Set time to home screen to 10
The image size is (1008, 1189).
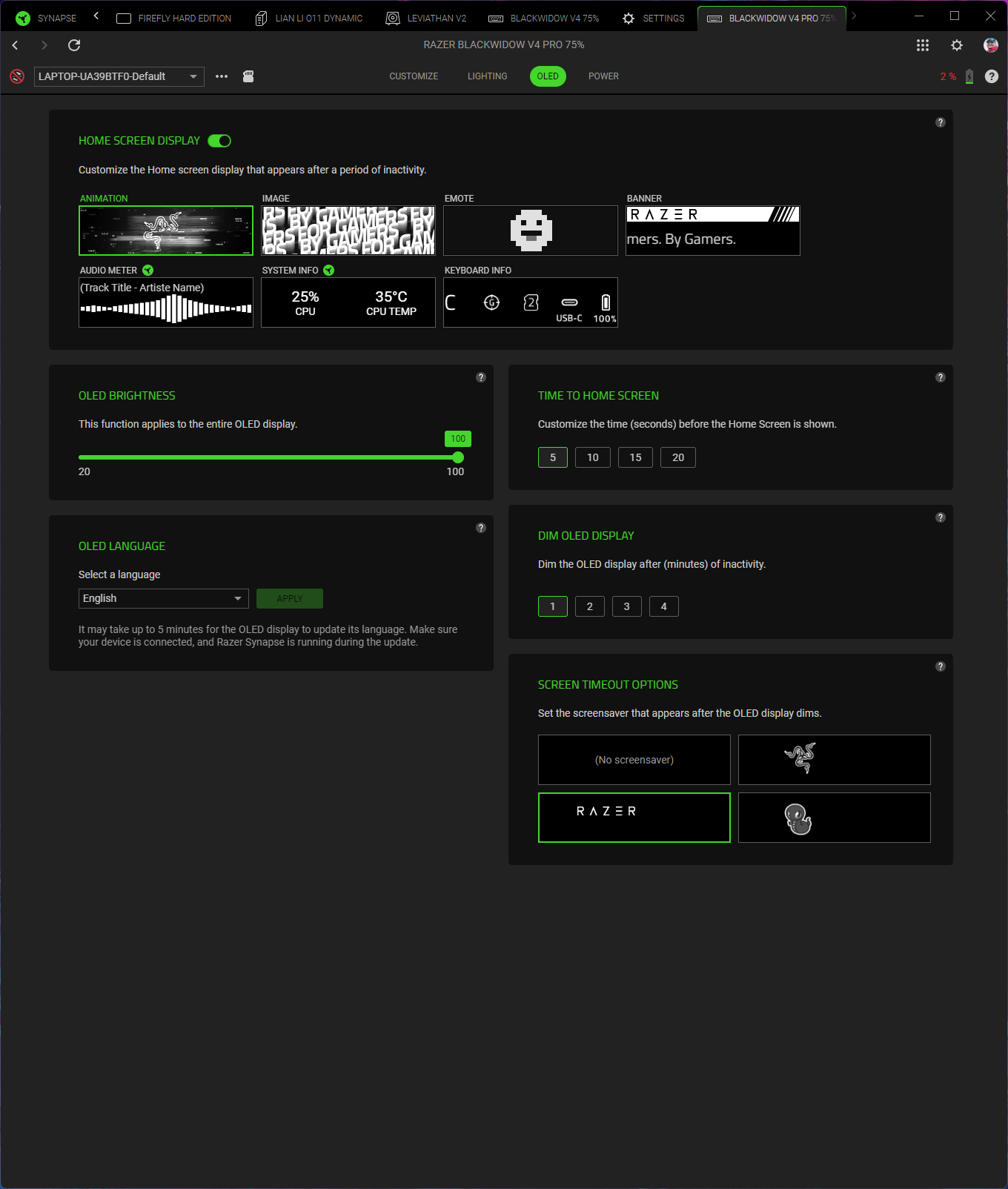593,457
